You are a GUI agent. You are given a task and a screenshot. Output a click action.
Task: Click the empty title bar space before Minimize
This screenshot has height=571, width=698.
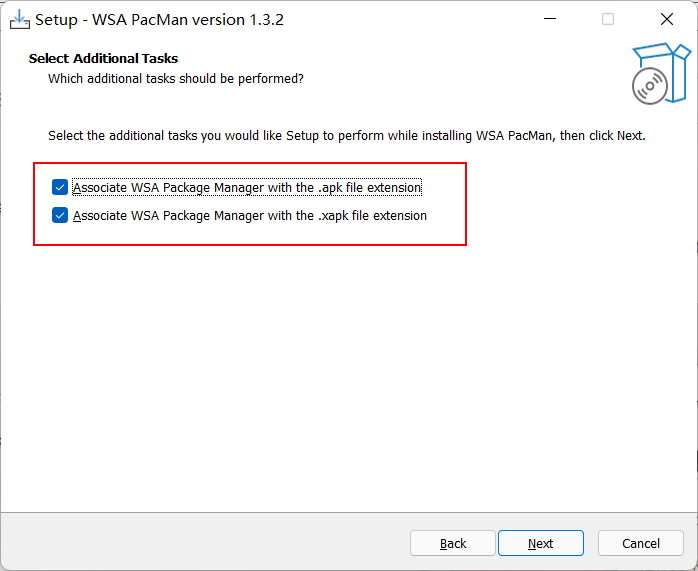[x=420, y=19]
